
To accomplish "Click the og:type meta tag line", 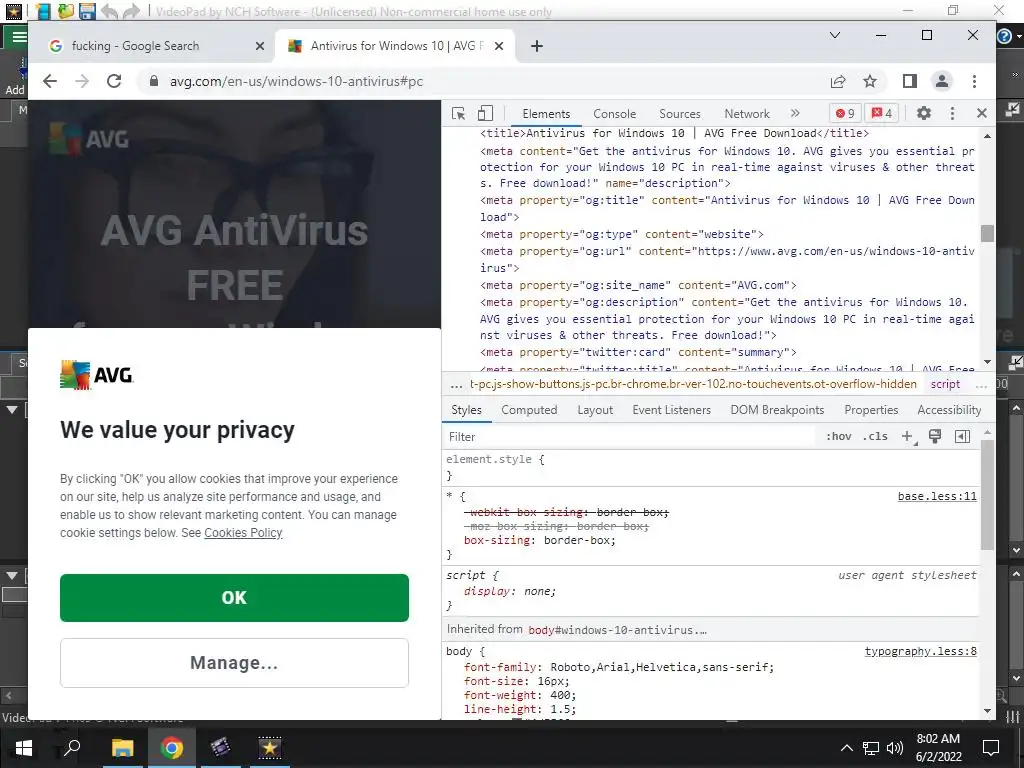I will [x=621, y=234].
